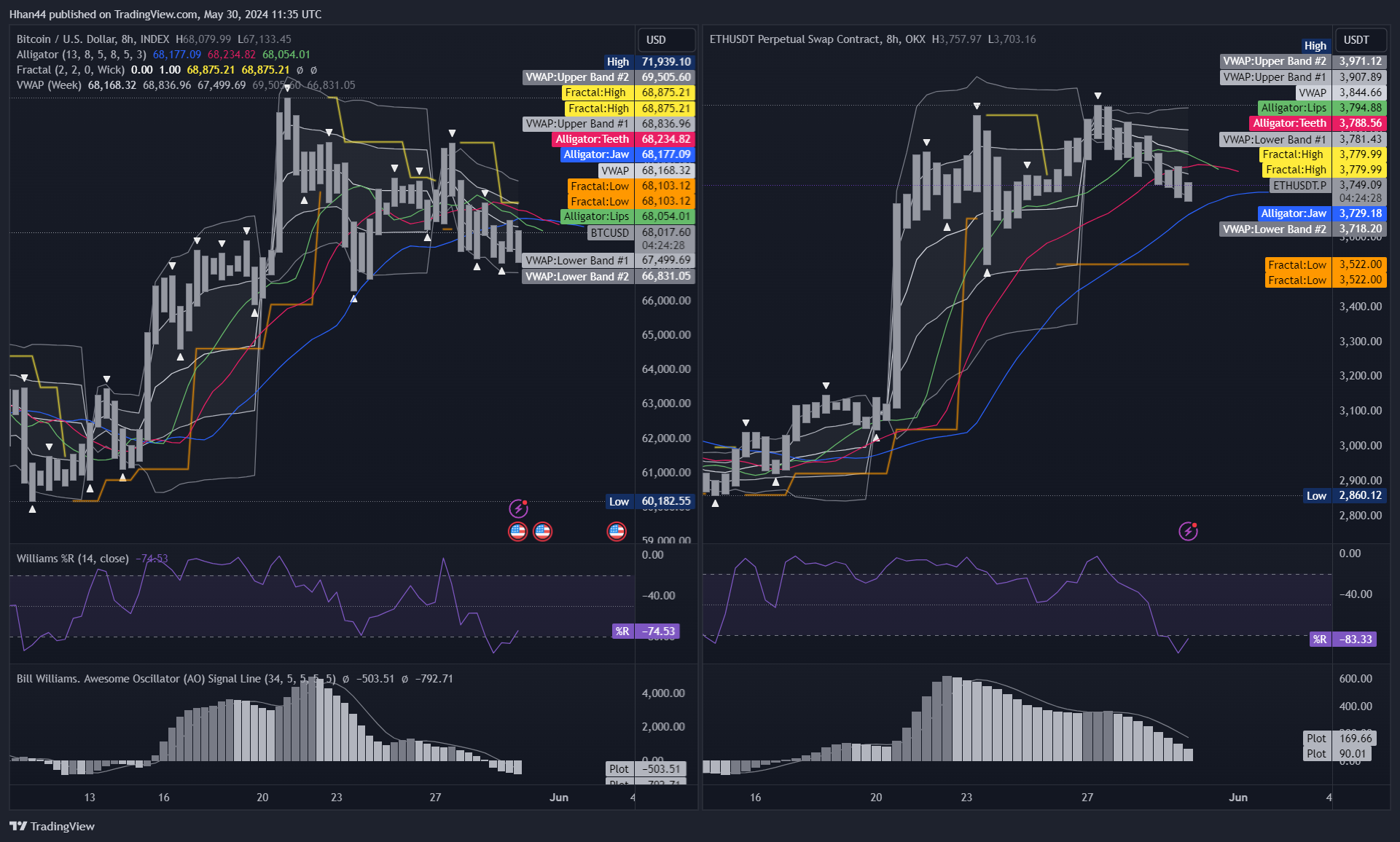Click the Alligator:Teeth 68,234.82 label
Viewport: 1400px width, 842px height.
pos(623,139)
